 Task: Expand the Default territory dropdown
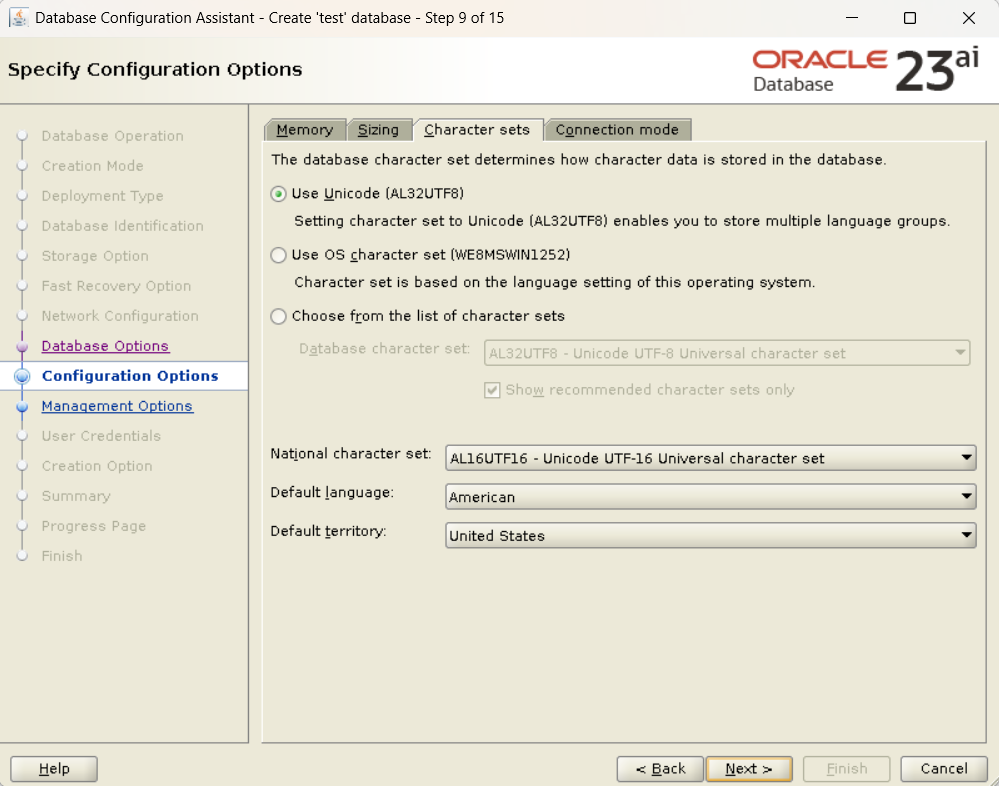coord(710,536)
